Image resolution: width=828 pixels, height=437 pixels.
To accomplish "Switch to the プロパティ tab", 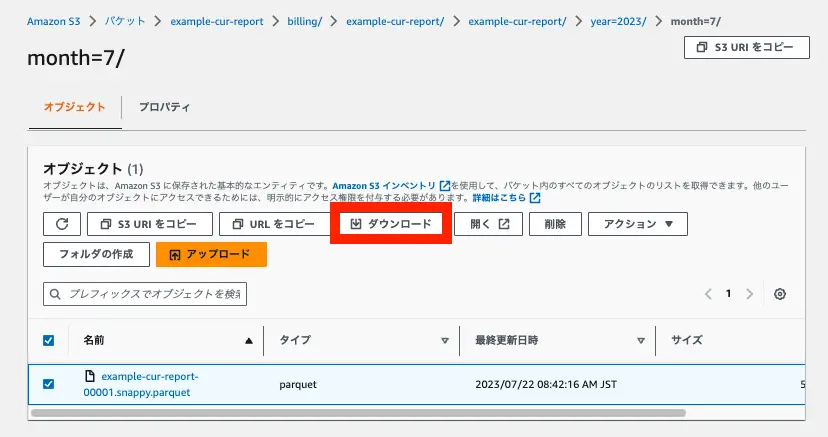I will point(165,107).
